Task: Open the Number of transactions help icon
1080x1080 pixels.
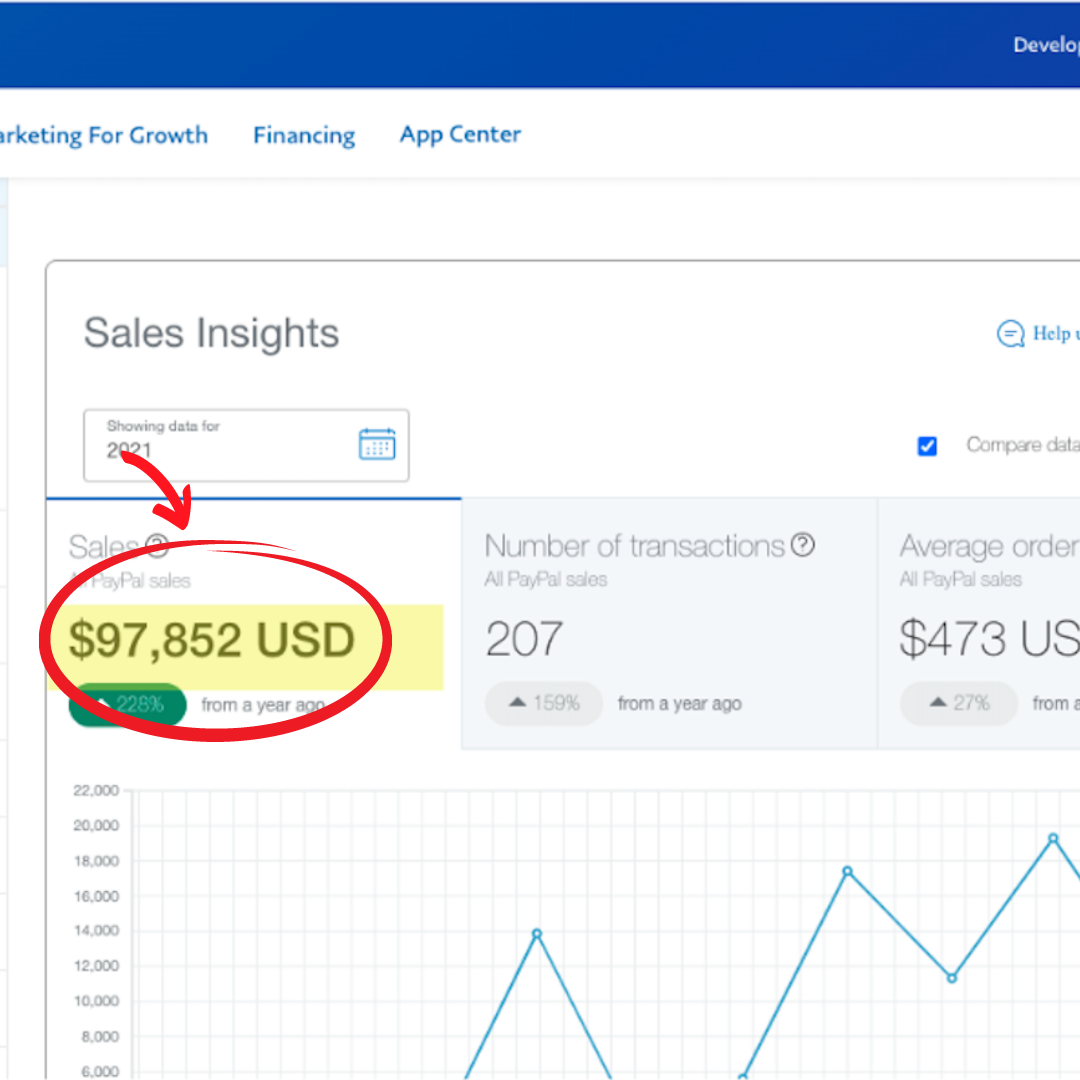Action: click(803, 545)
